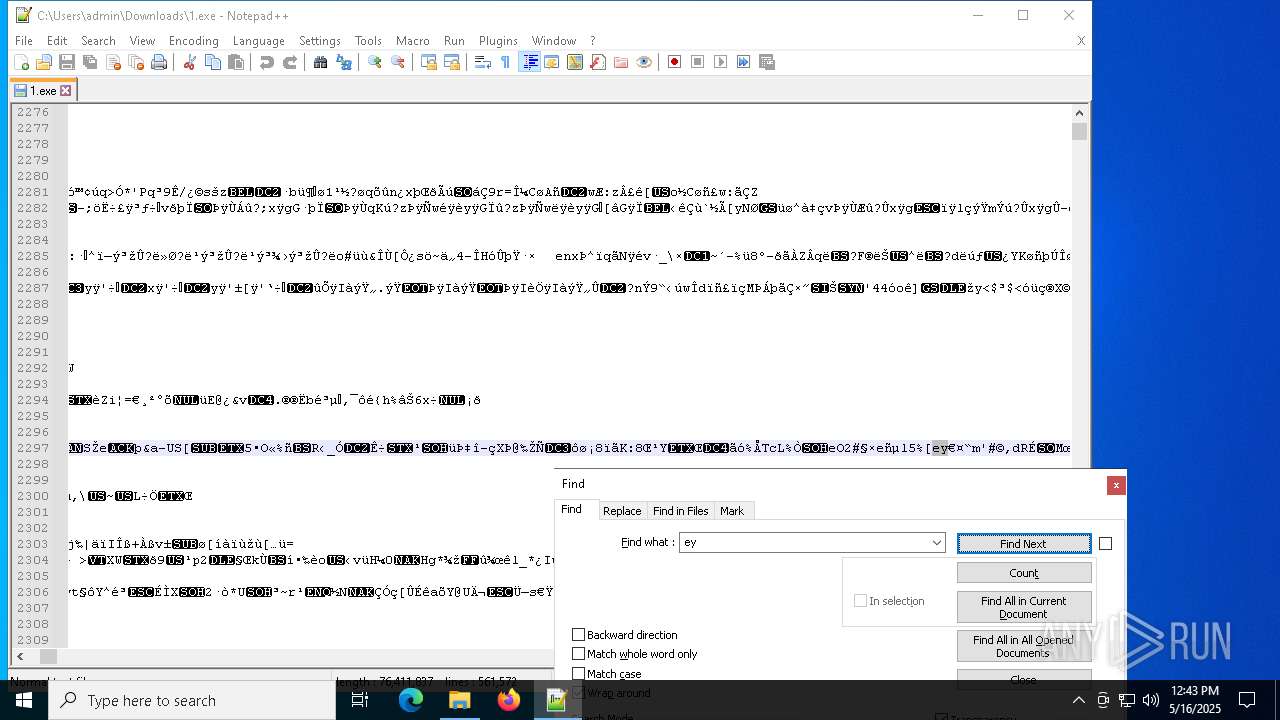Open the Windows Start menu
This screenshot has width=1280, height=720.
tap(24, 700)
